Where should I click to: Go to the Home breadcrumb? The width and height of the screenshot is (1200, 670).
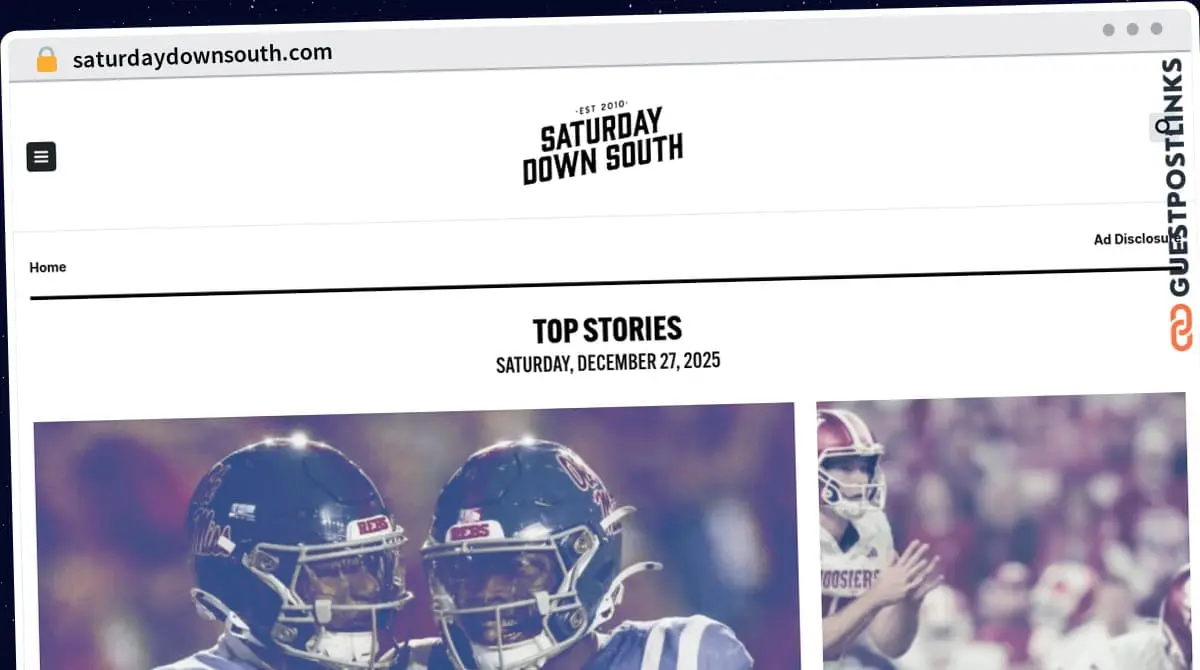[48, 267]
